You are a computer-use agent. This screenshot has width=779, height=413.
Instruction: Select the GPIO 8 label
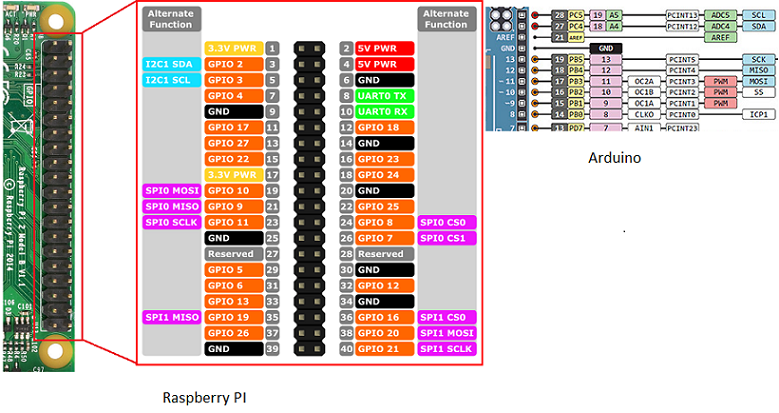pyautogui.click(x=385, y=222)
